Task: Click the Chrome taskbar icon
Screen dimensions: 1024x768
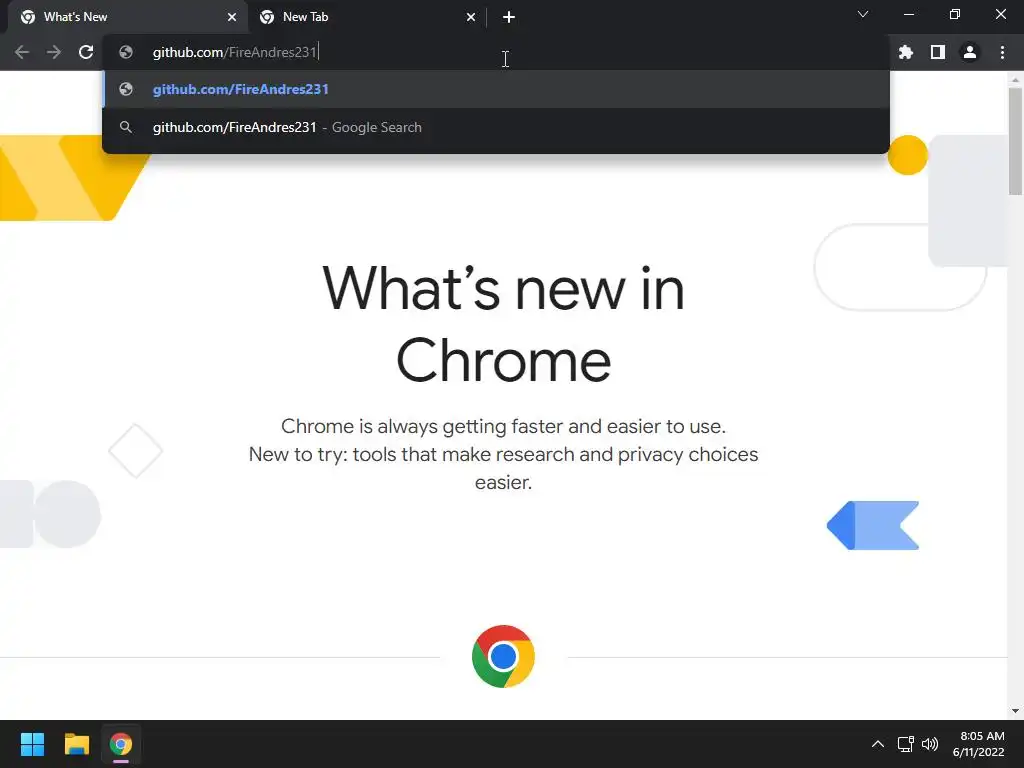Action: pos(121,744)
